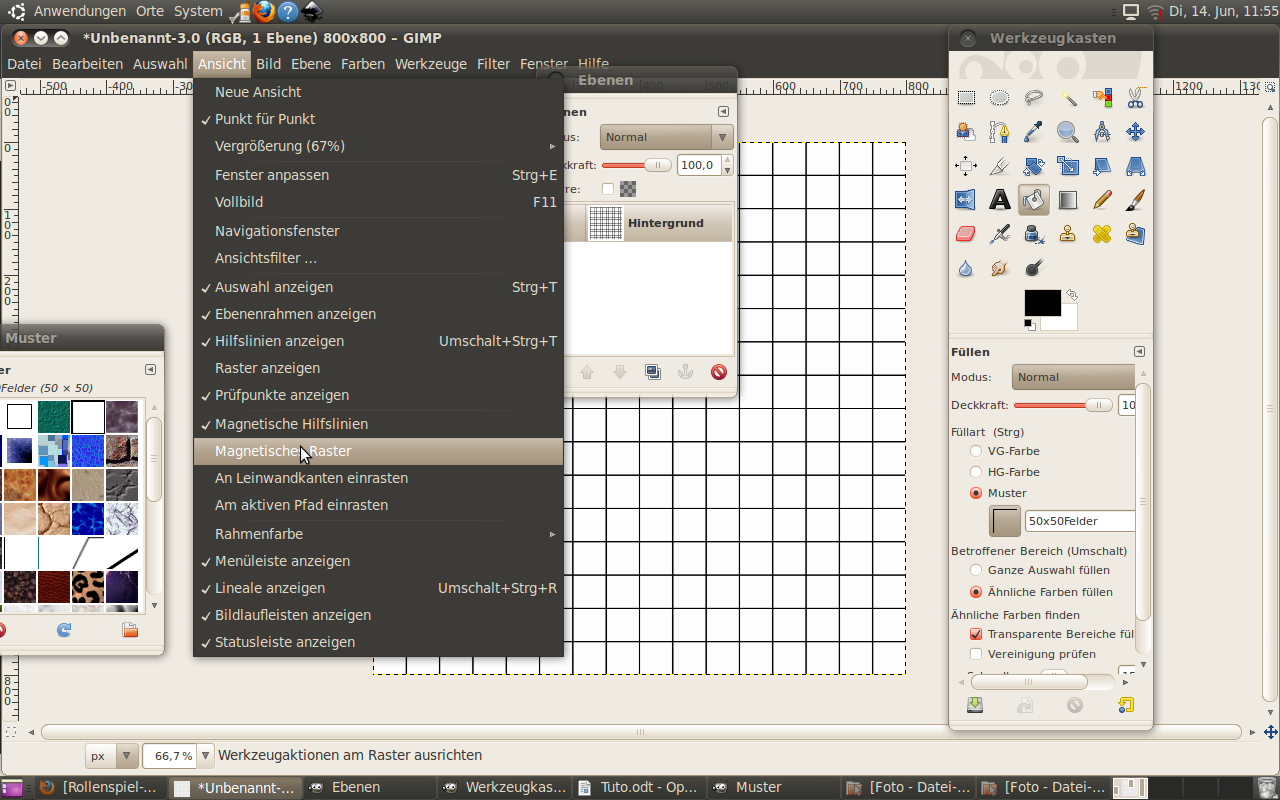
Task: Expand the Vergrößerung (67%) submenu
Action: (x=378, y=146)
